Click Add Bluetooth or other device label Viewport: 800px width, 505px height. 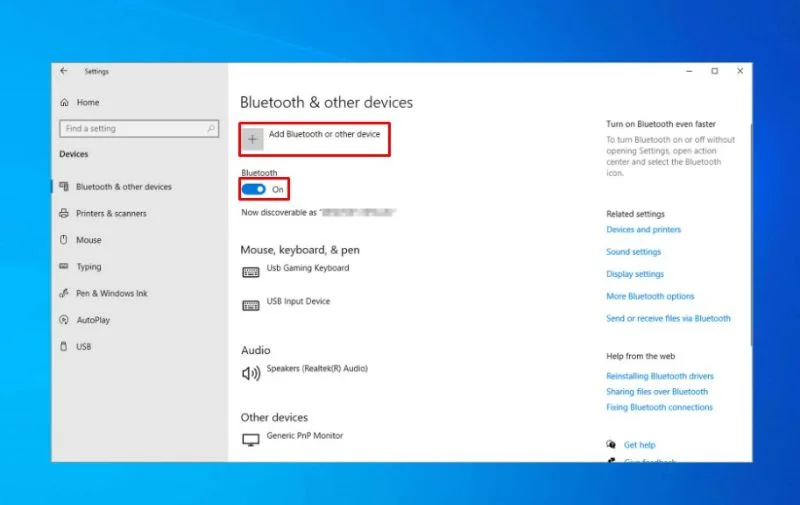point(324,134)
